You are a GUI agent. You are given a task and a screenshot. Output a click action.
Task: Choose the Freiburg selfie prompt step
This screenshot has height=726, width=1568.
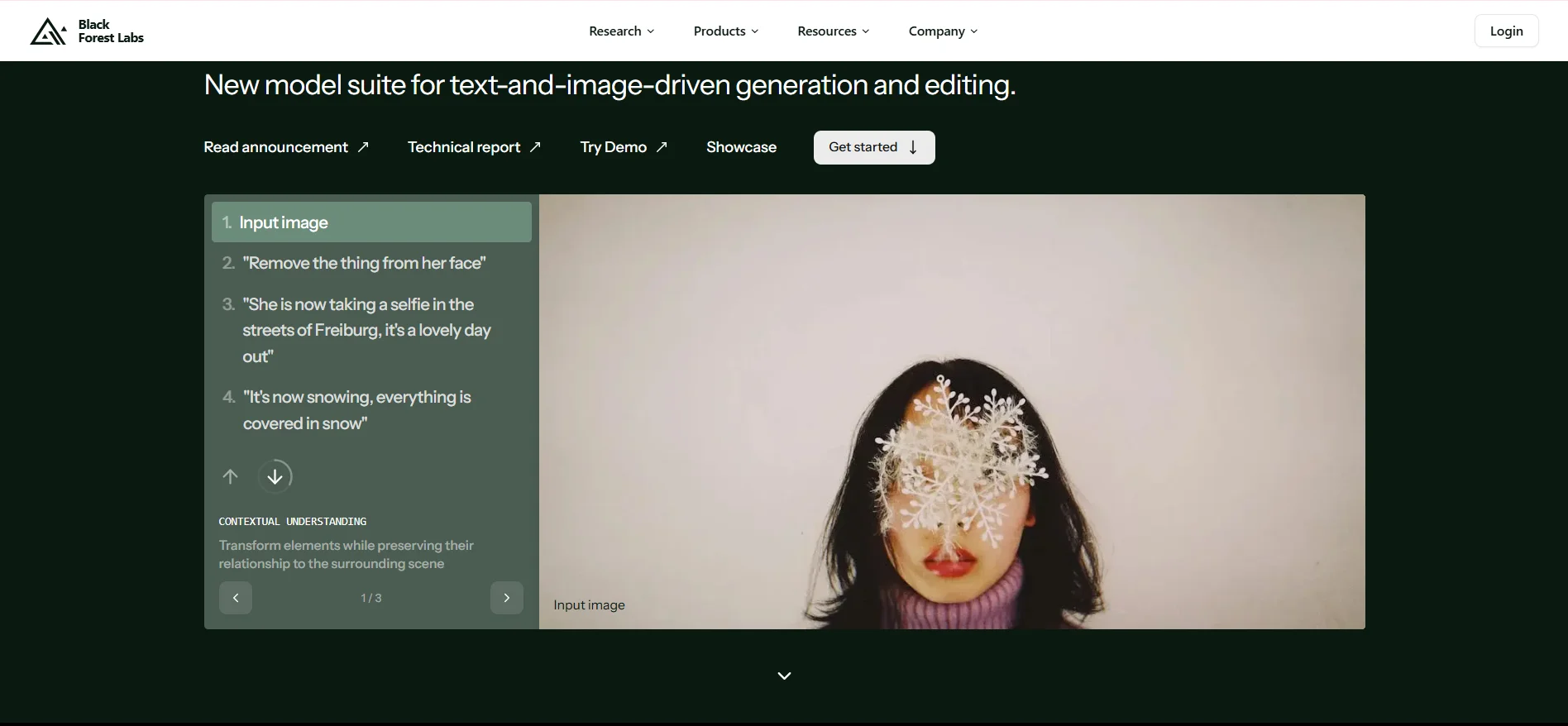coord(366,330)
